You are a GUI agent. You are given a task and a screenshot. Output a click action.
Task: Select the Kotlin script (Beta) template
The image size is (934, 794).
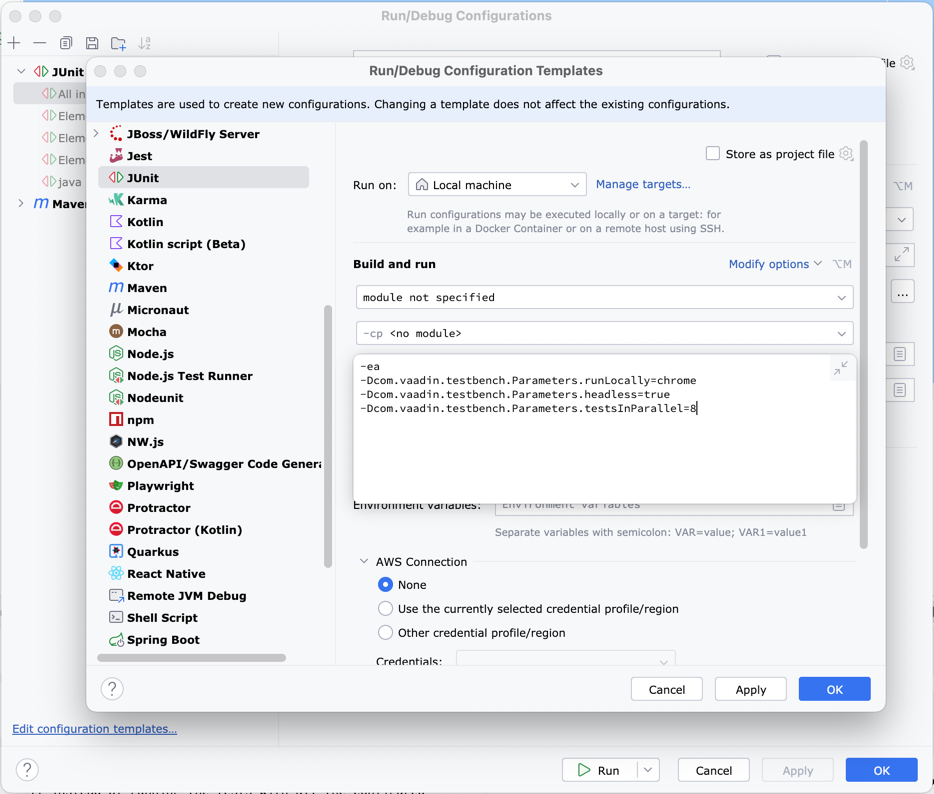coord(186,244)
